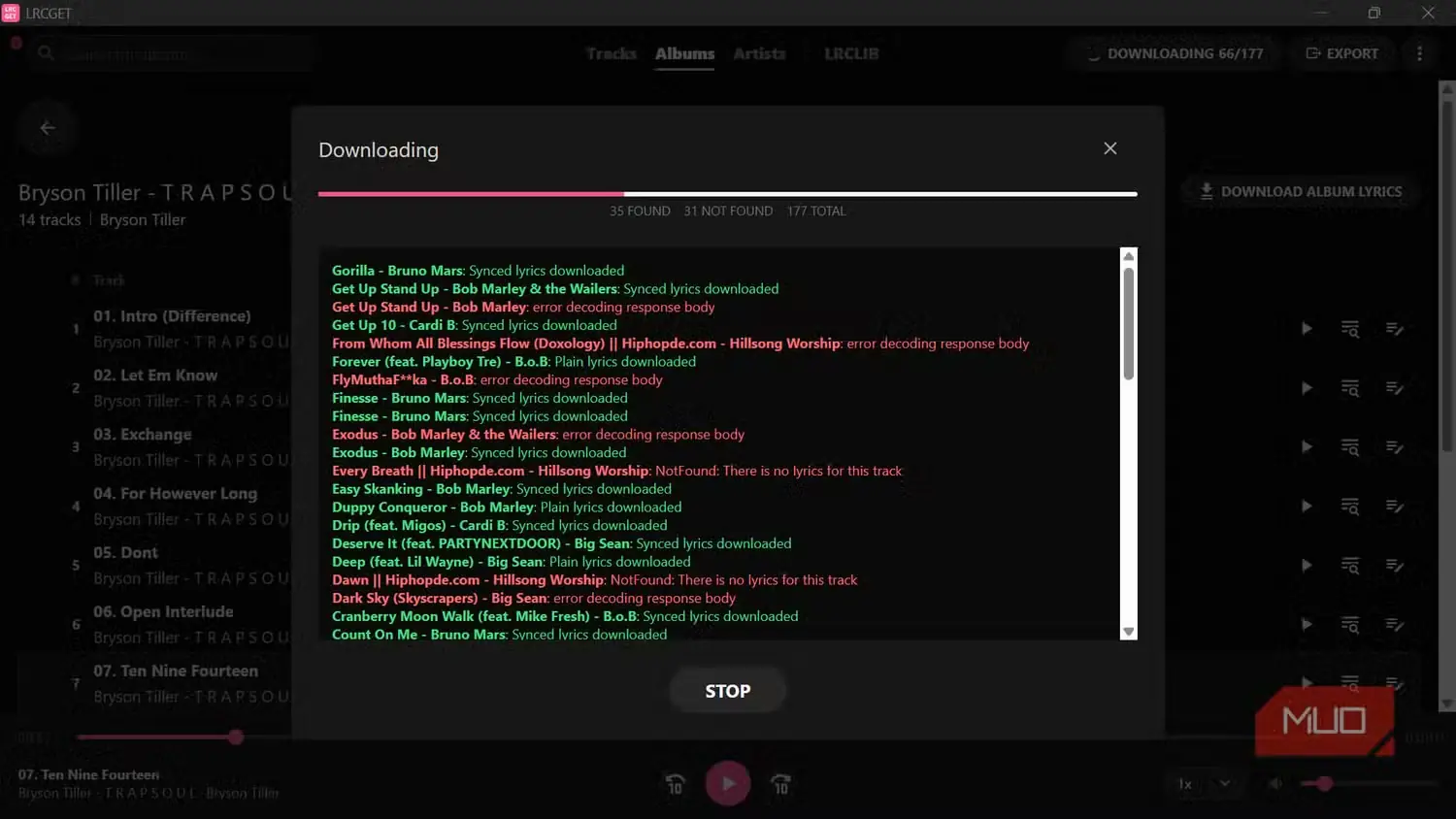Switch to the Albums tab
This screenshot has width=1456, height=819.
point(684,53)
